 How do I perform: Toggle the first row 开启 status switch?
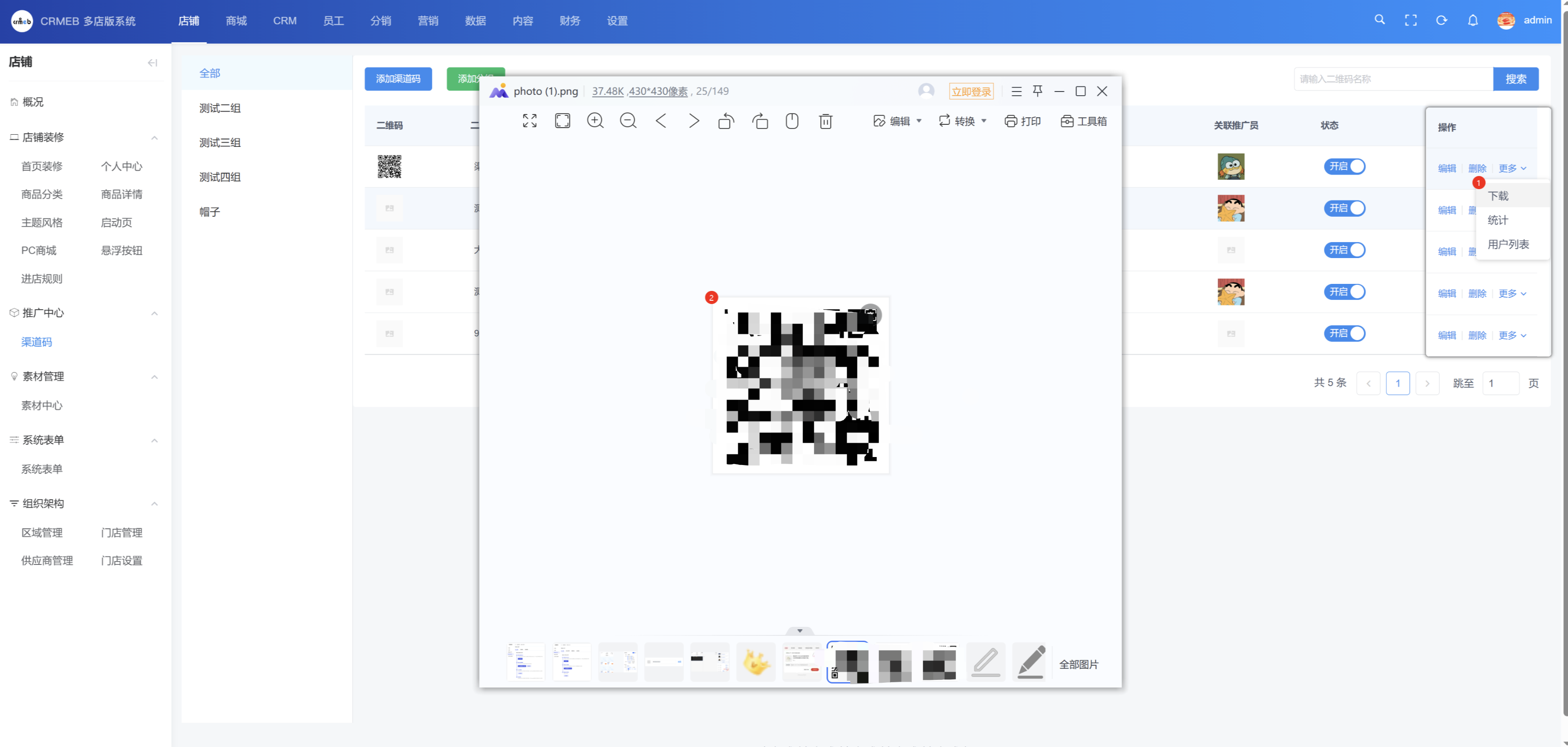click(1344, 167)
